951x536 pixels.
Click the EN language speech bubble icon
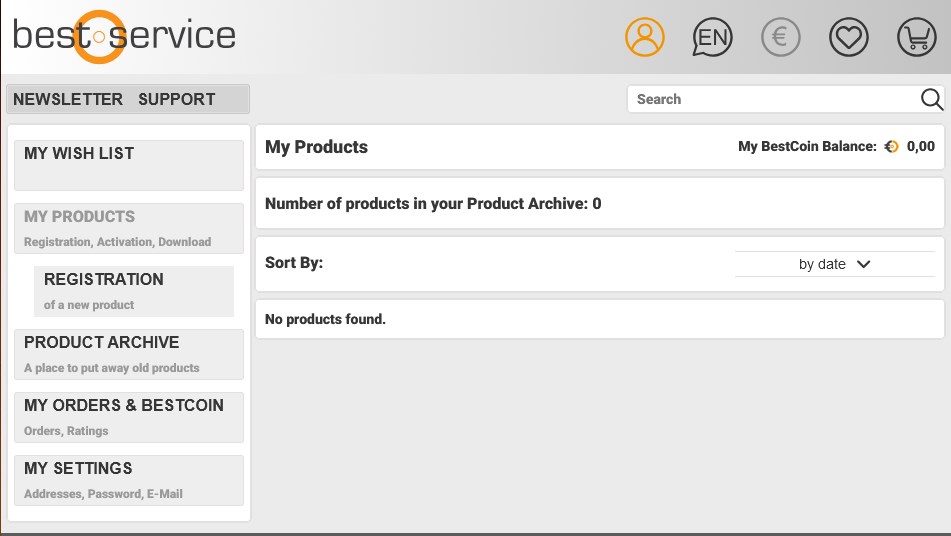[712, 38]
